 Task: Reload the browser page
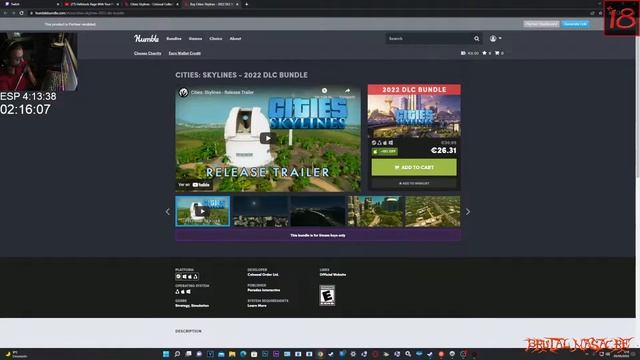click(x=21, y=13)
